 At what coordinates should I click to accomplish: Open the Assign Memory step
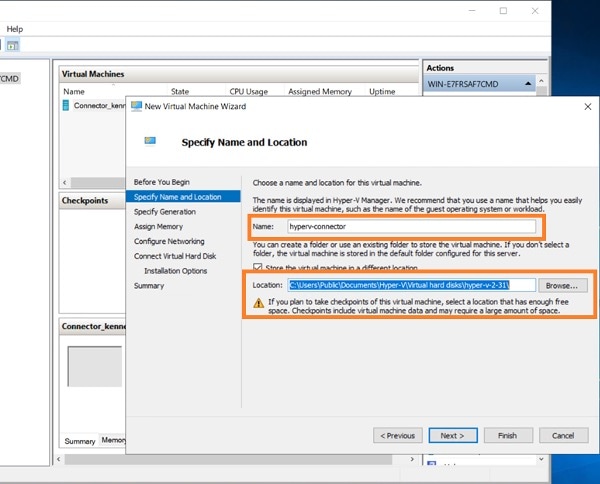click(x=158, y=227)
